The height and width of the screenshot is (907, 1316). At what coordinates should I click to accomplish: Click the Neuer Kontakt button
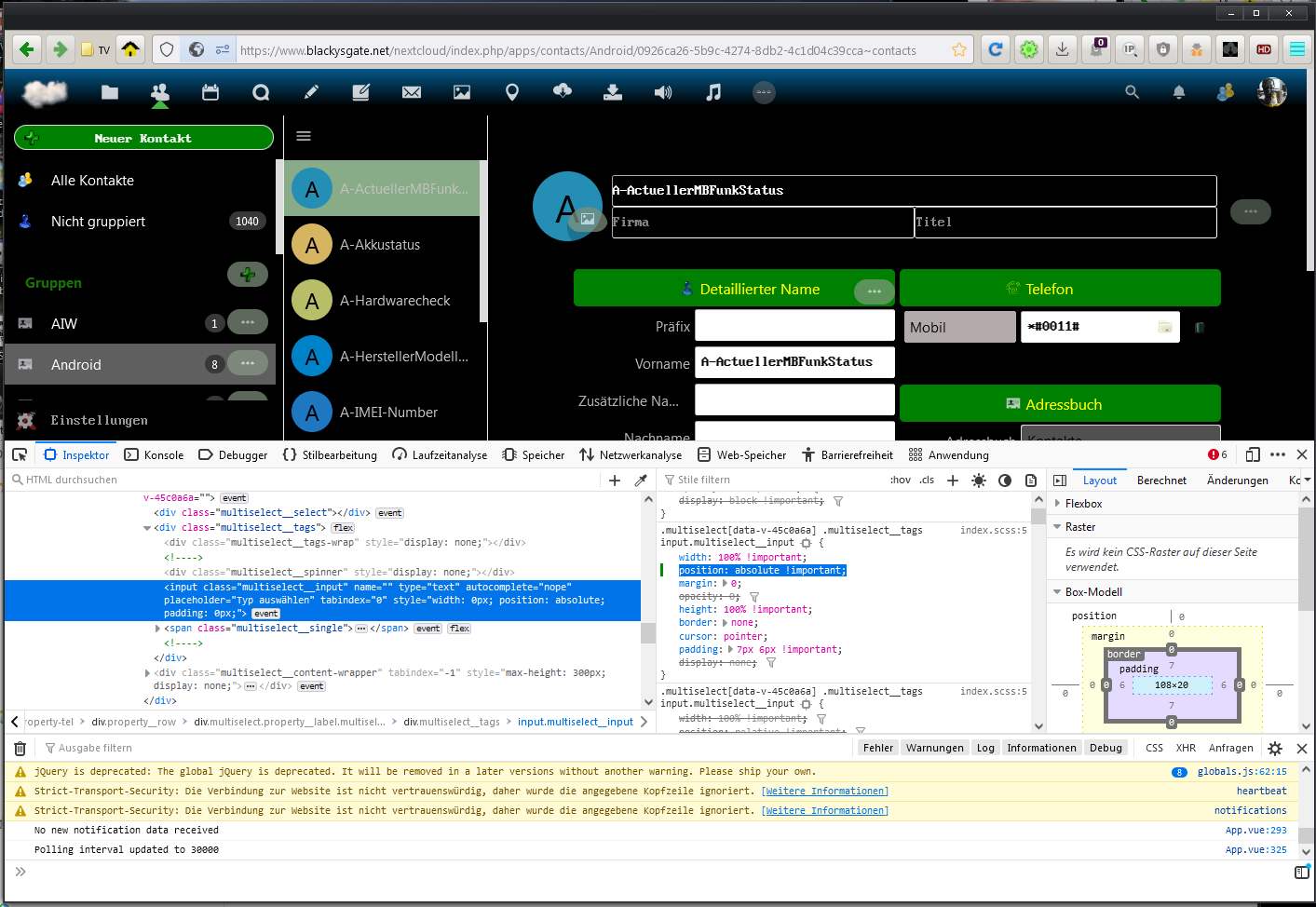(144, 138)
